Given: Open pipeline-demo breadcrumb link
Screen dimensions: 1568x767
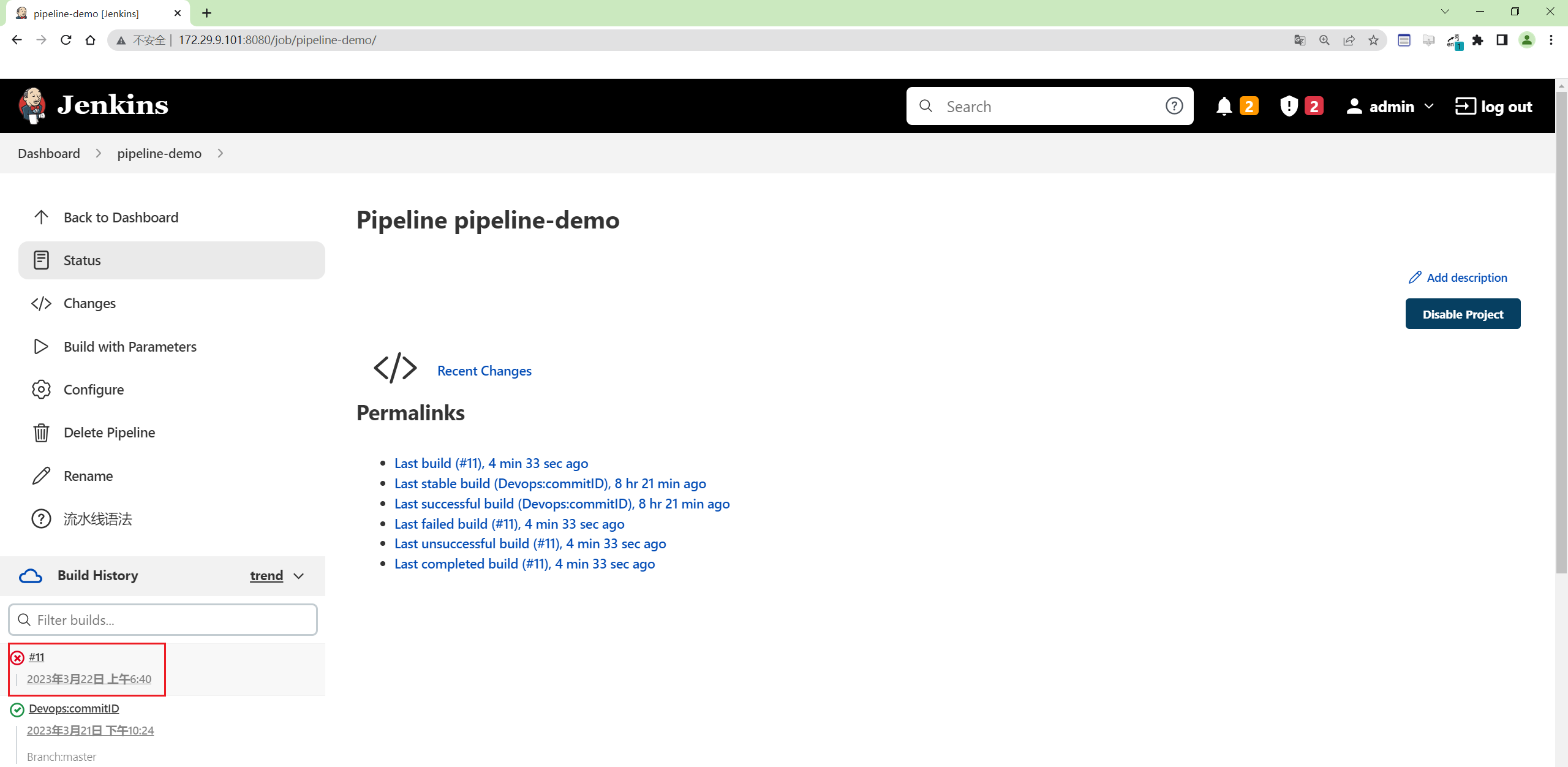Looking at the screenshot, I should [159, 153].
